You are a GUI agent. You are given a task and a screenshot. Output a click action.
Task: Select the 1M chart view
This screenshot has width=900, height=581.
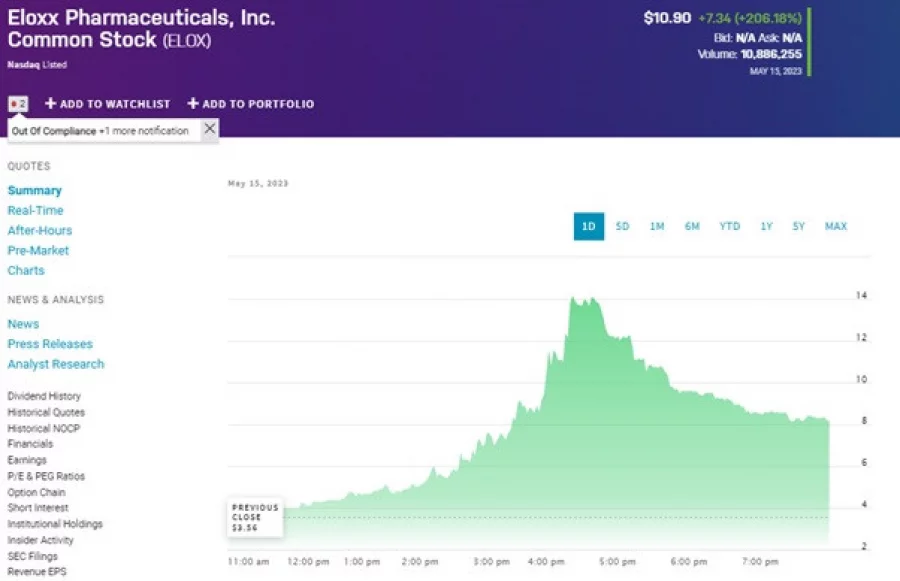[x=656, y=226]
